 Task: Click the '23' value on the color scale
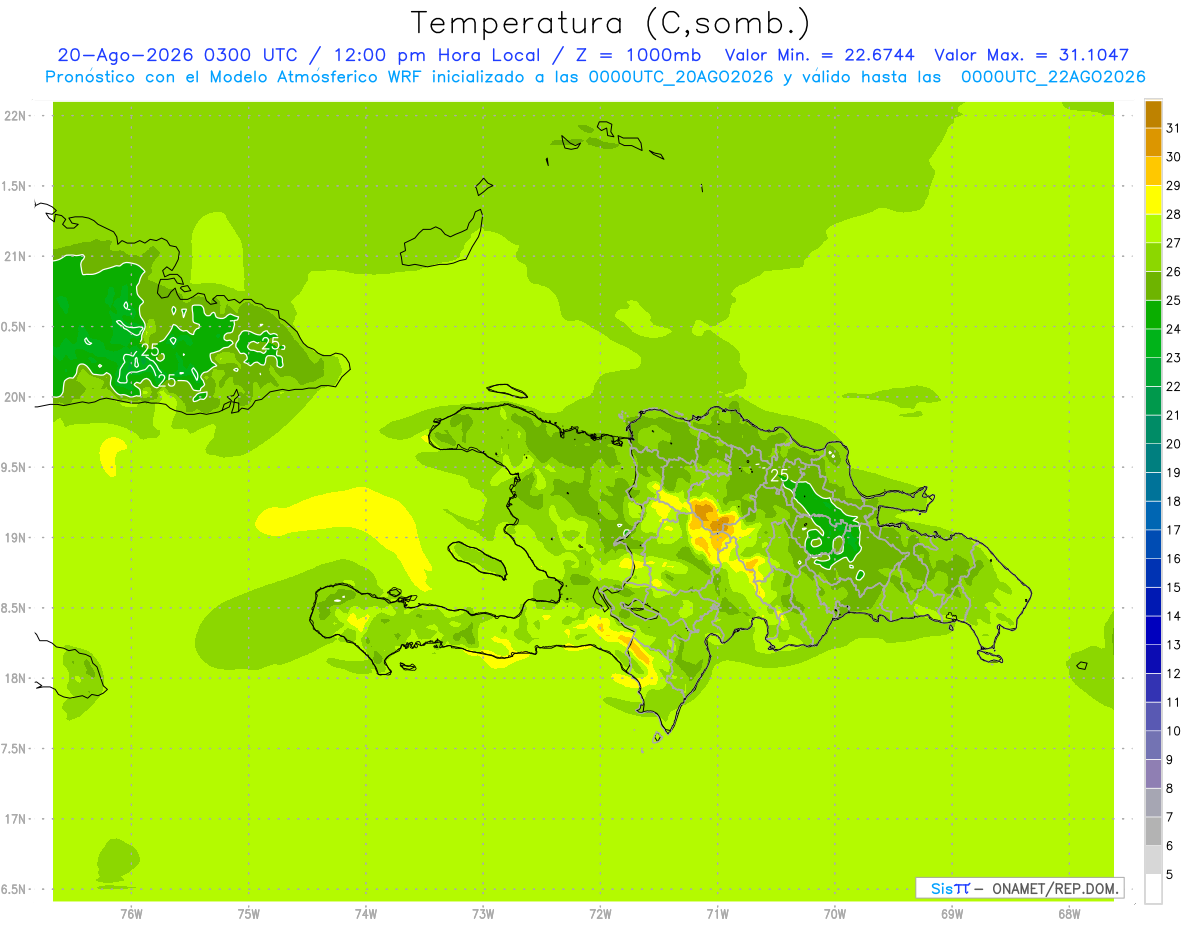[x=1173, y=357]
